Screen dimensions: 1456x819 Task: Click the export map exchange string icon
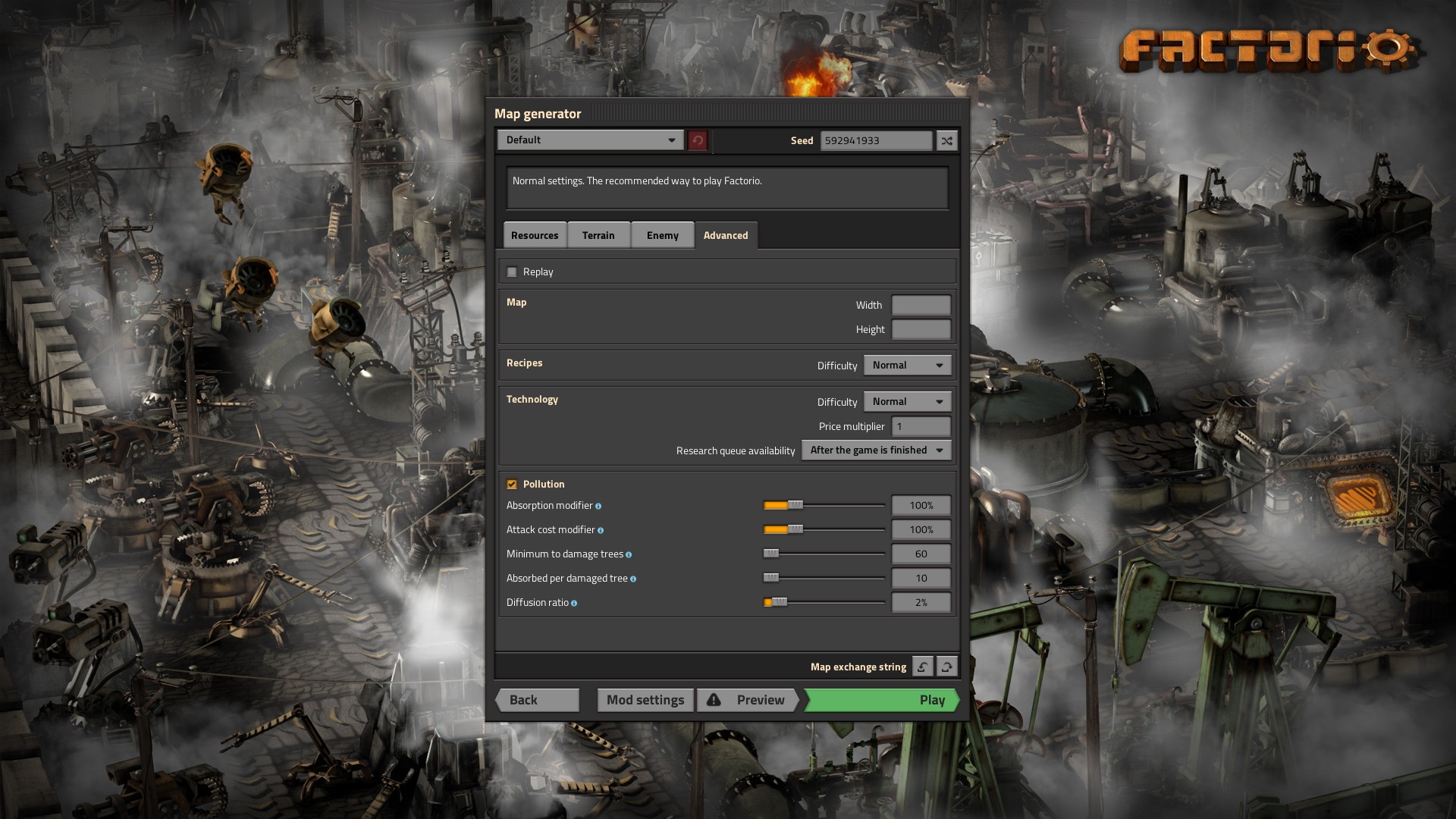[x=947, y=667]
